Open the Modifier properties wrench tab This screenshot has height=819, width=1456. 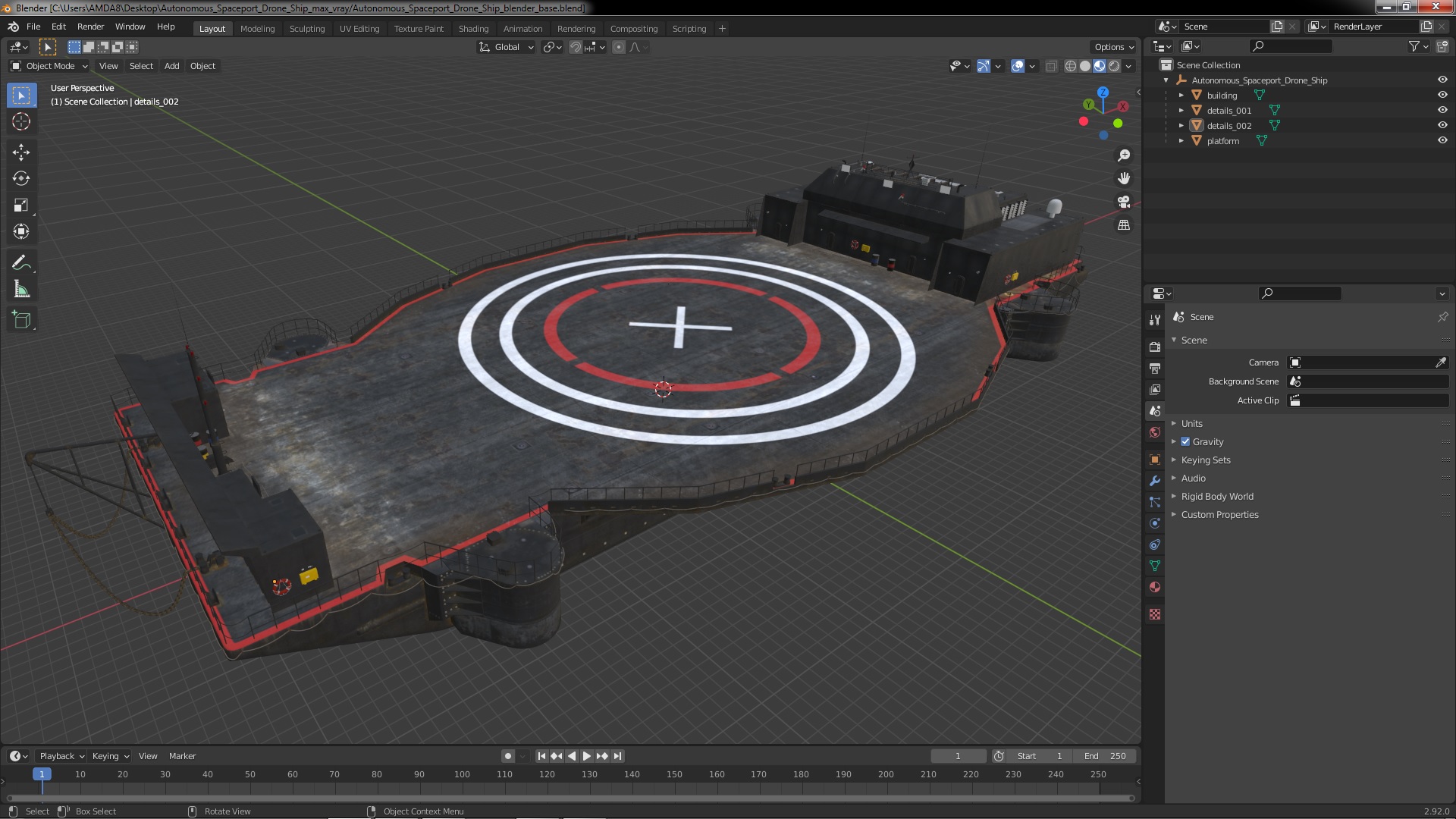[1155, 481]
